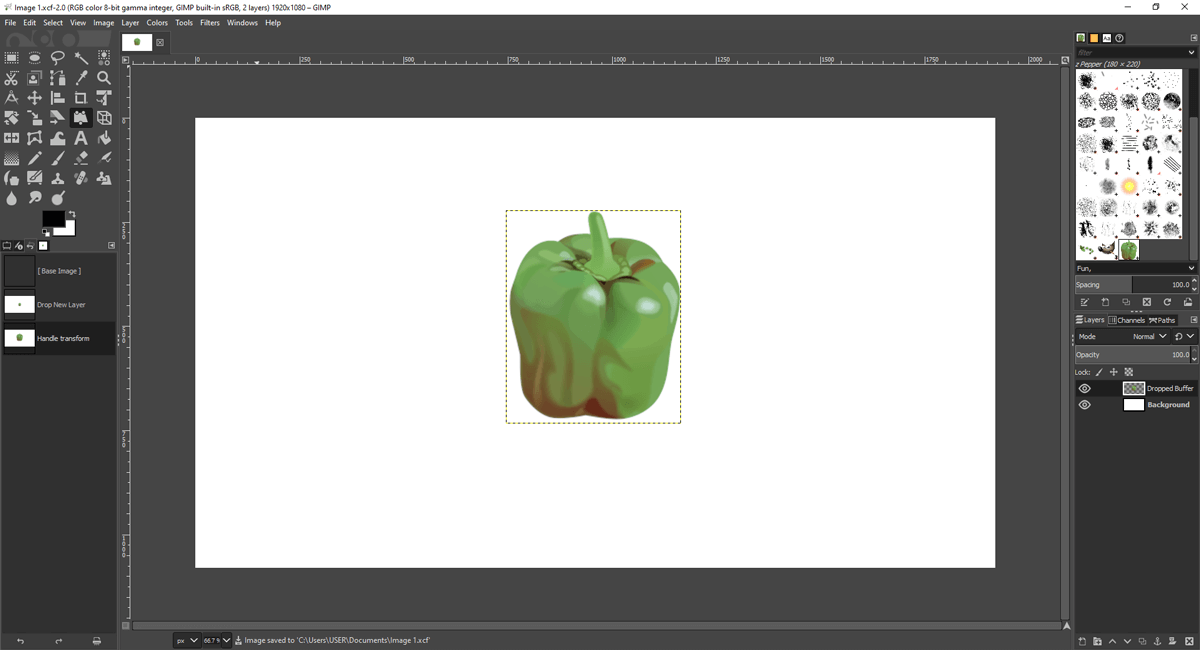
Task: Select the Rectangle Select tool
Action: point(12,58)
